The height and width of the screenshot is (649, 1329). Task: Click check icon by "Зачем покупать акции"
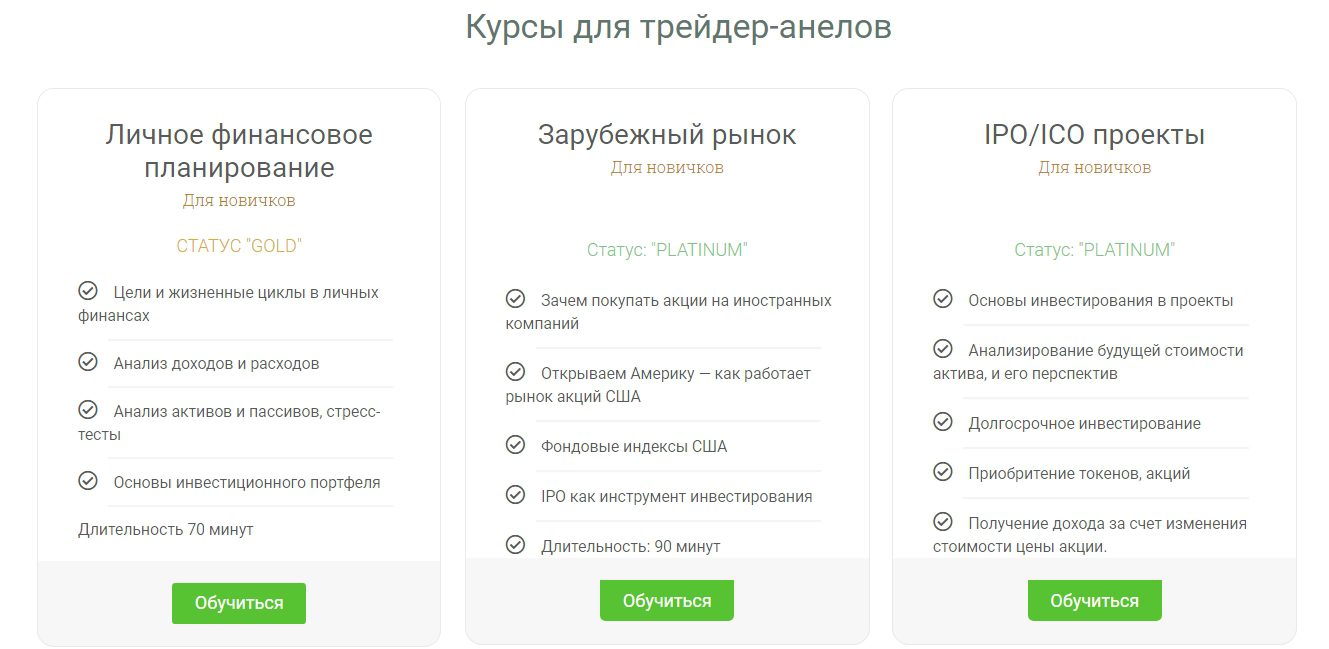(x=515, y=299)
